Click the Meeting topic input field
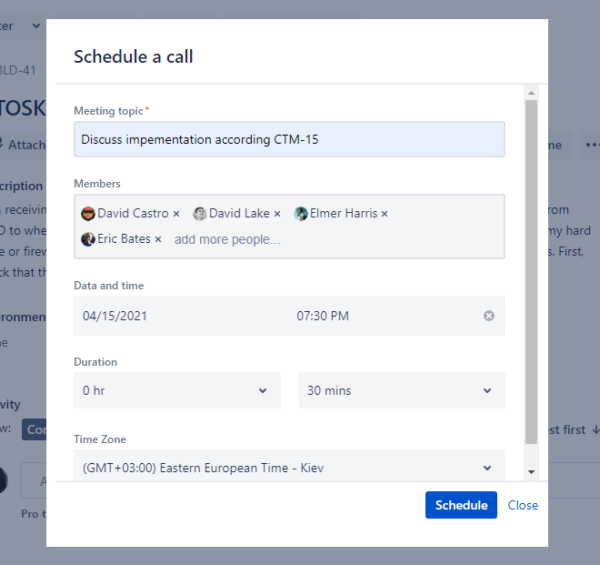Screen dimensions: 600x565 pos(289,139)
